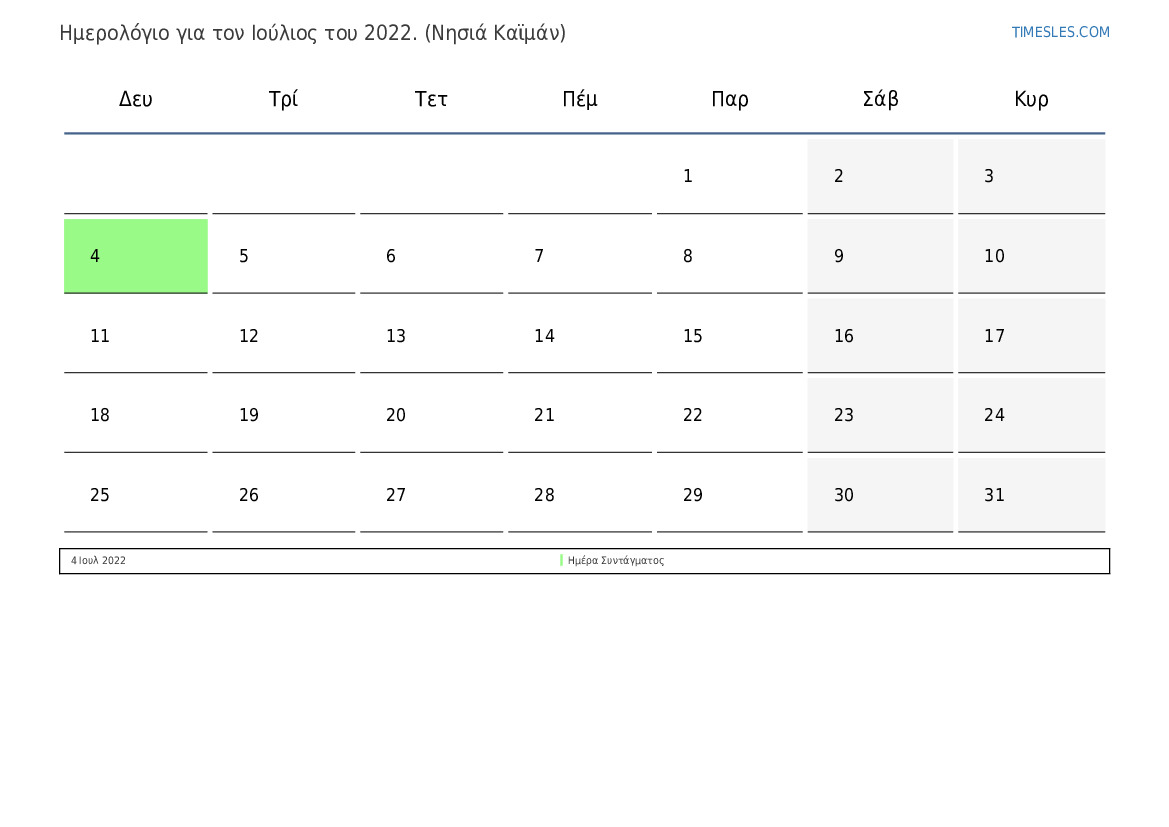1169x827 pixels.
Task: Click the 4 Ιουλ 2022 legend date
Action: tap(98, 561)
